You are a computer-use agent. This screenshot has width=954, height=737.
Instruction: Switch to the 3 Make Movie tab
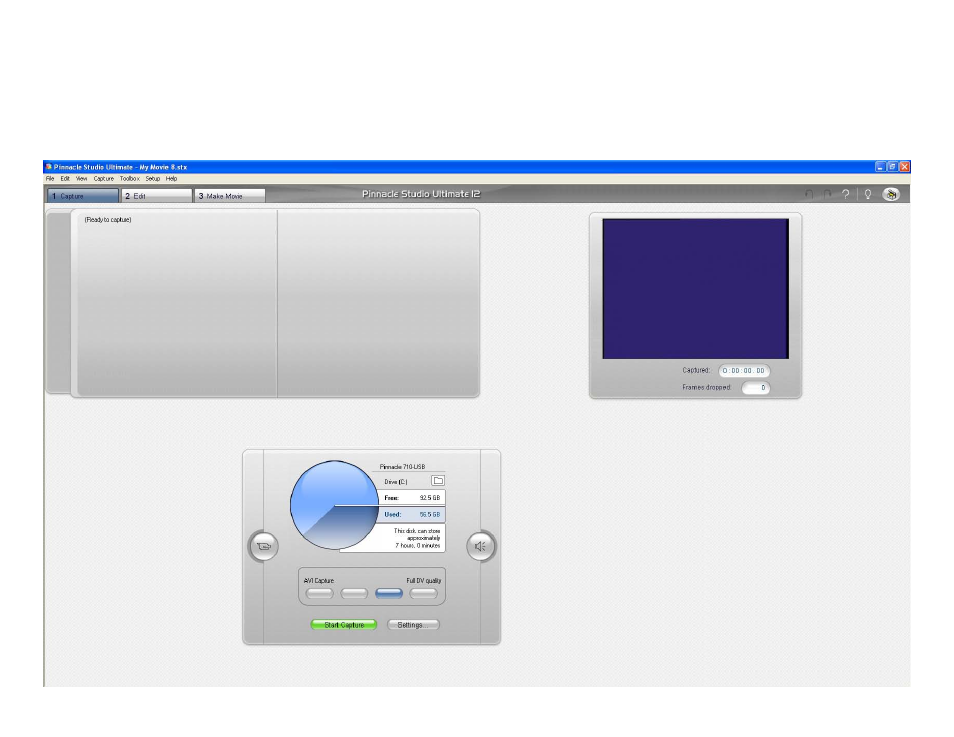tap(229, 195)
